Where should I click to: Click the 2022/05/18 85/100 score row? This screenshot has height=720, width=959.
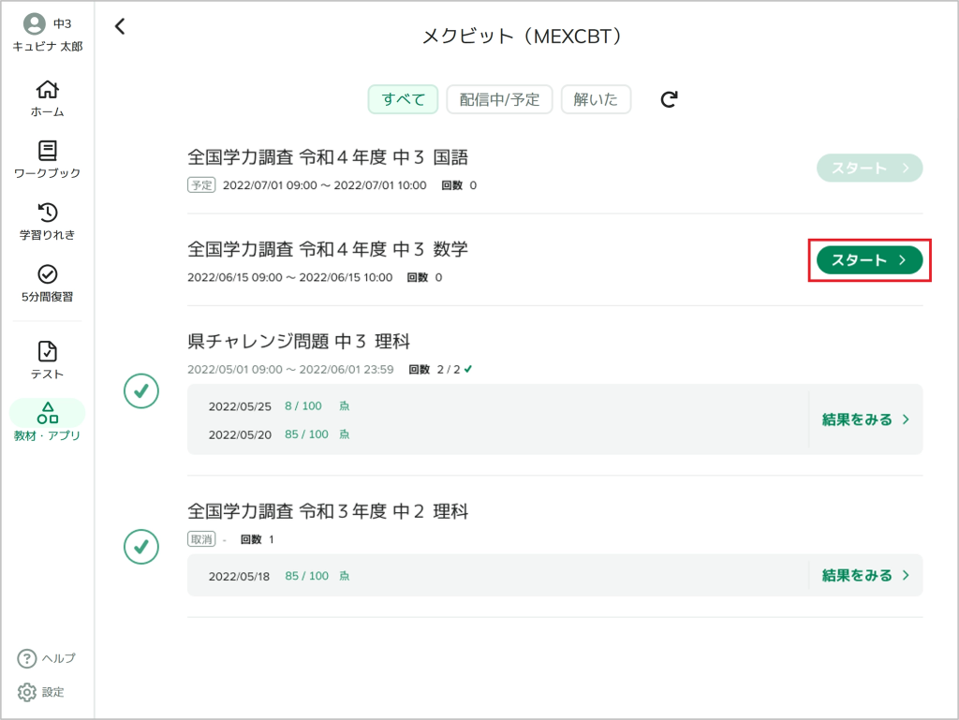[x=279, y=576]
